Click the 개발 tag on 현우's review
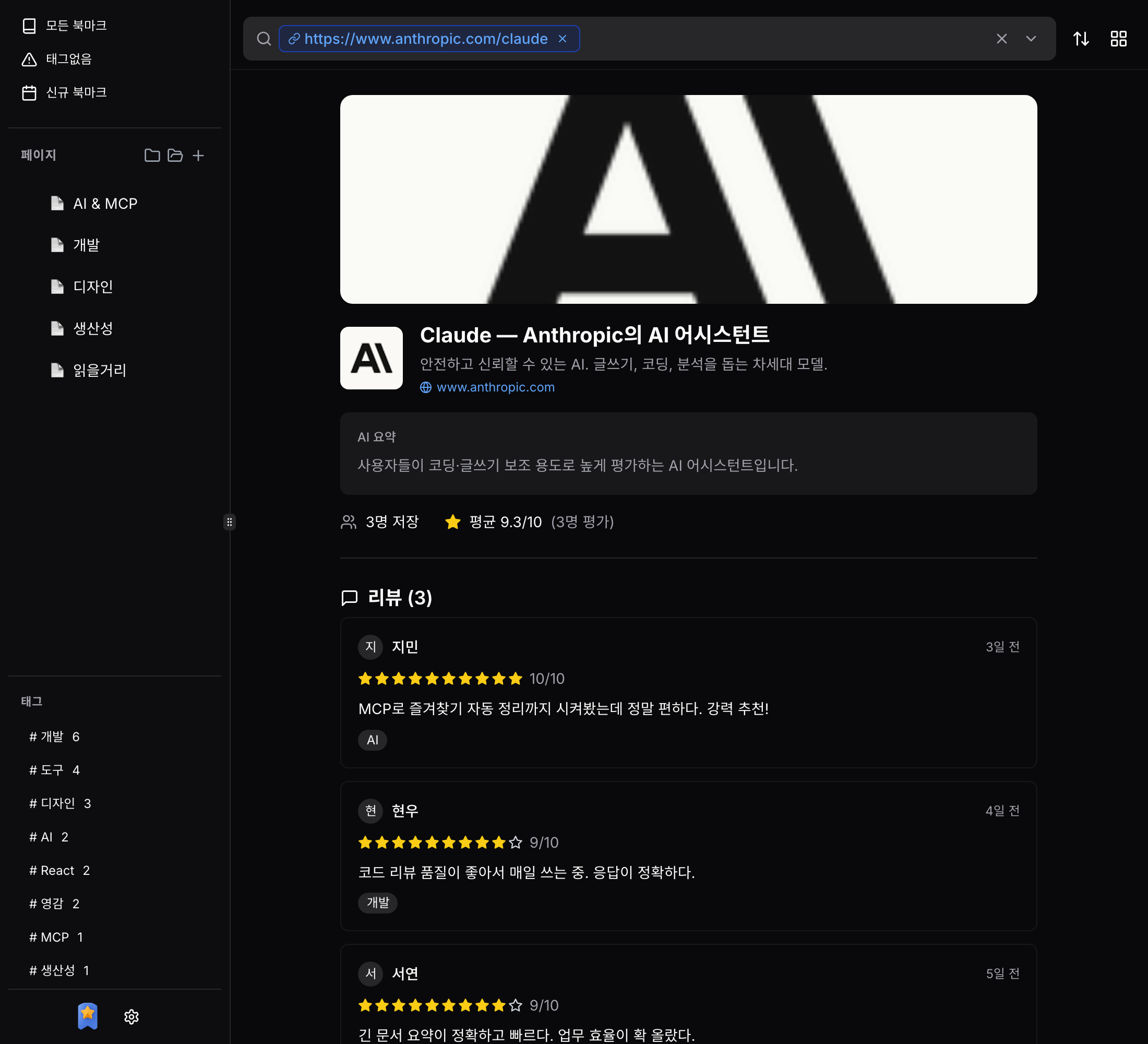1148x1044 pixels. (x=378, y=903)
